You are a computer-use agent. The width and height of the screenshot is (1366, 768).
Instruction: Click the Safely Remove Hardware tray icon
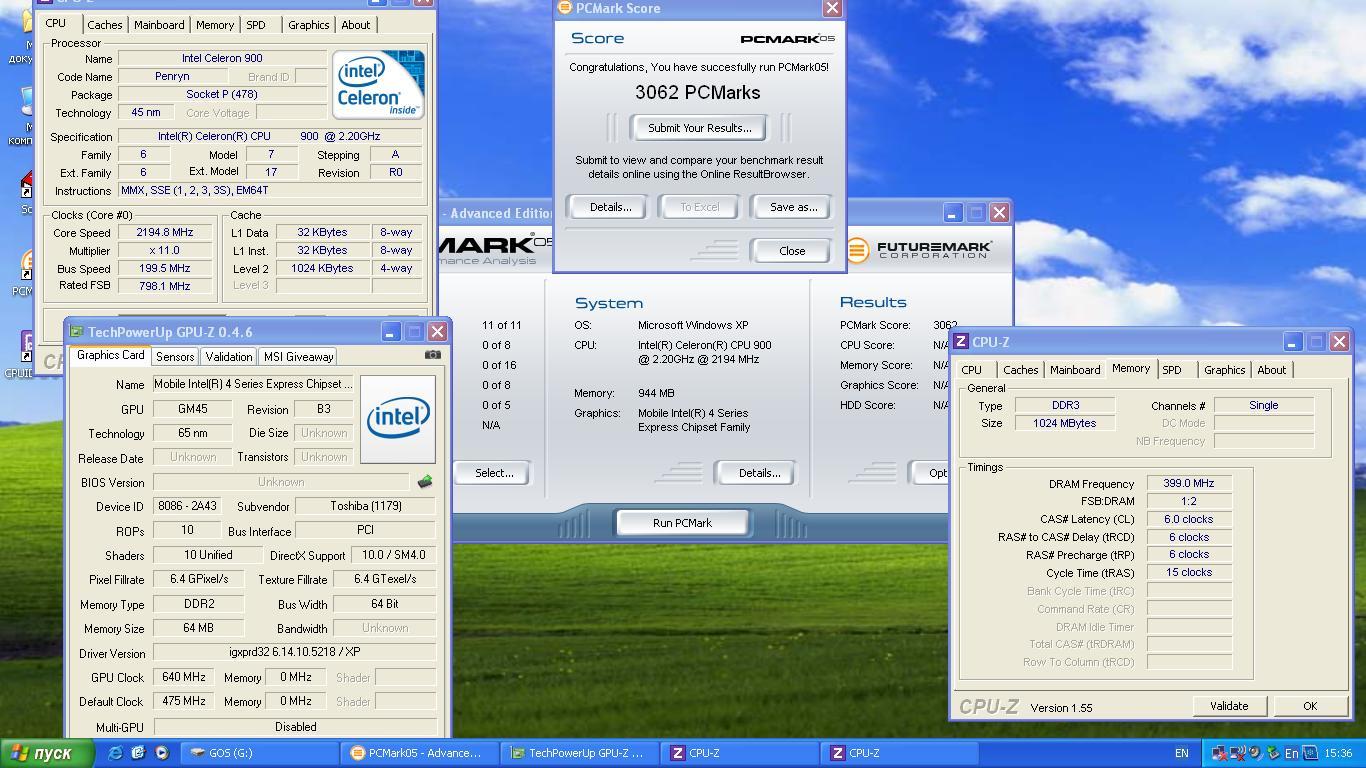[x=1273, y=753]
